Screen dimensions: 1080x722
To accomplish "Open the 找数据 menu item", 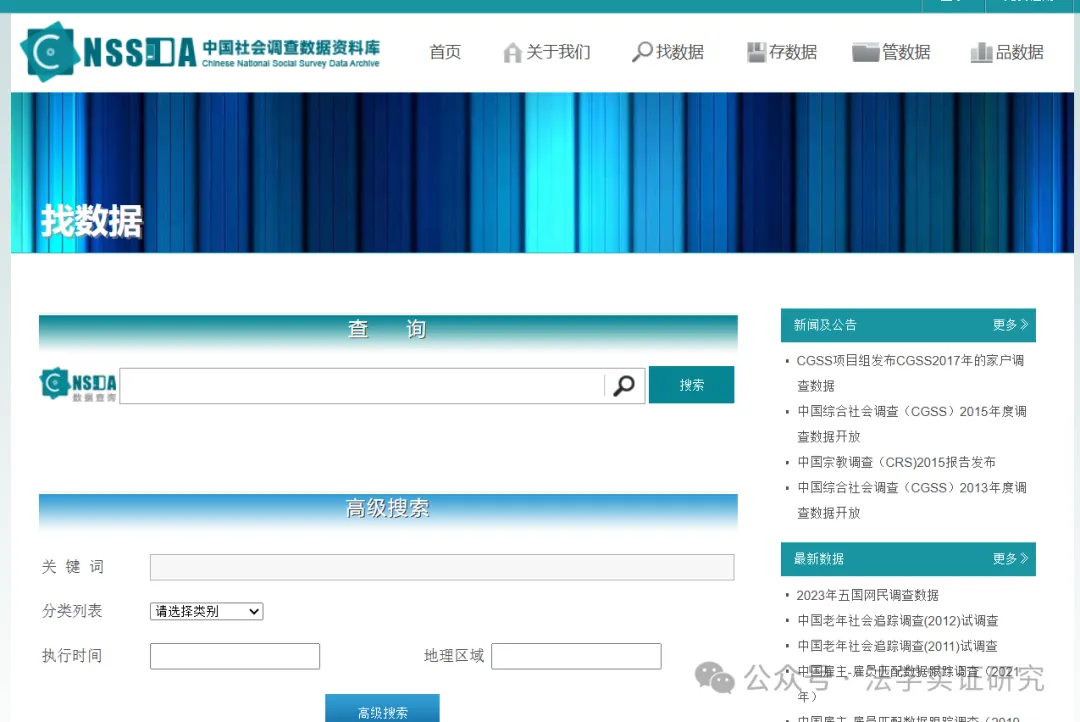I will pyautogui.click(x=680, y=52).
